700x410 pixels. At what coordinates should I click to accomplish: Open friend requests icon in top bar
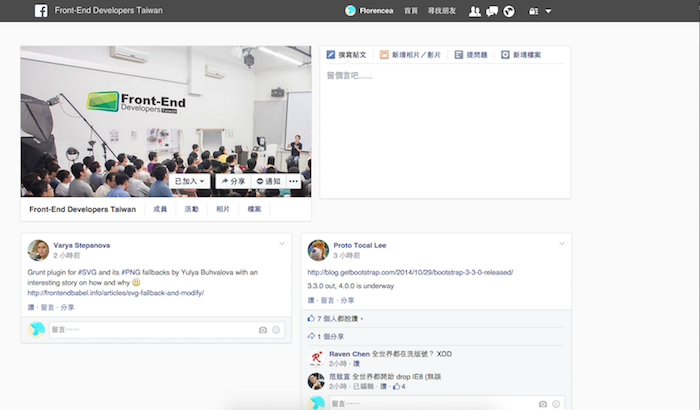click(x=475, y=11)
